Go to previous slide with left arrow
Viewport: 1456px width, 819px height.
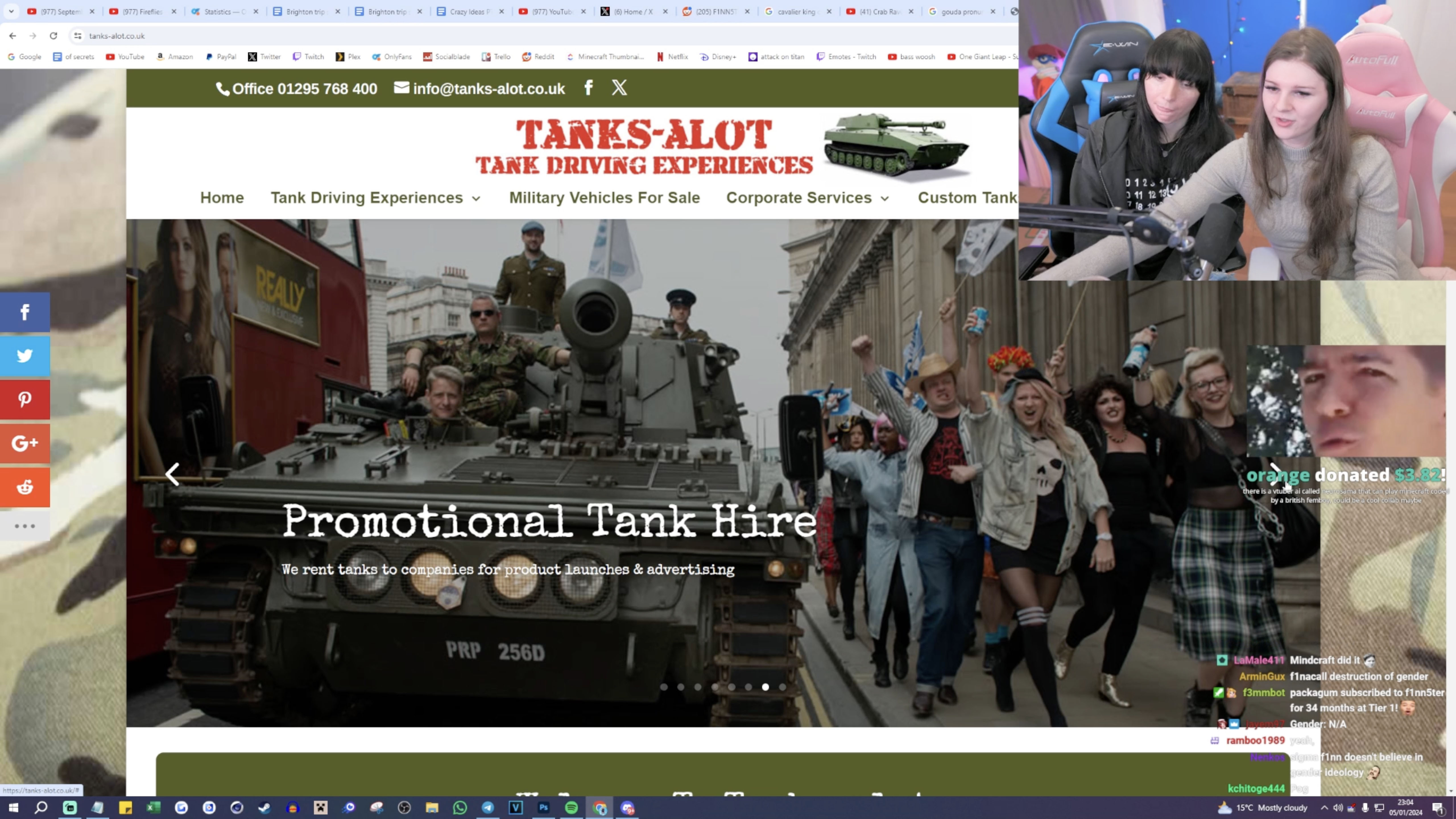172,474
